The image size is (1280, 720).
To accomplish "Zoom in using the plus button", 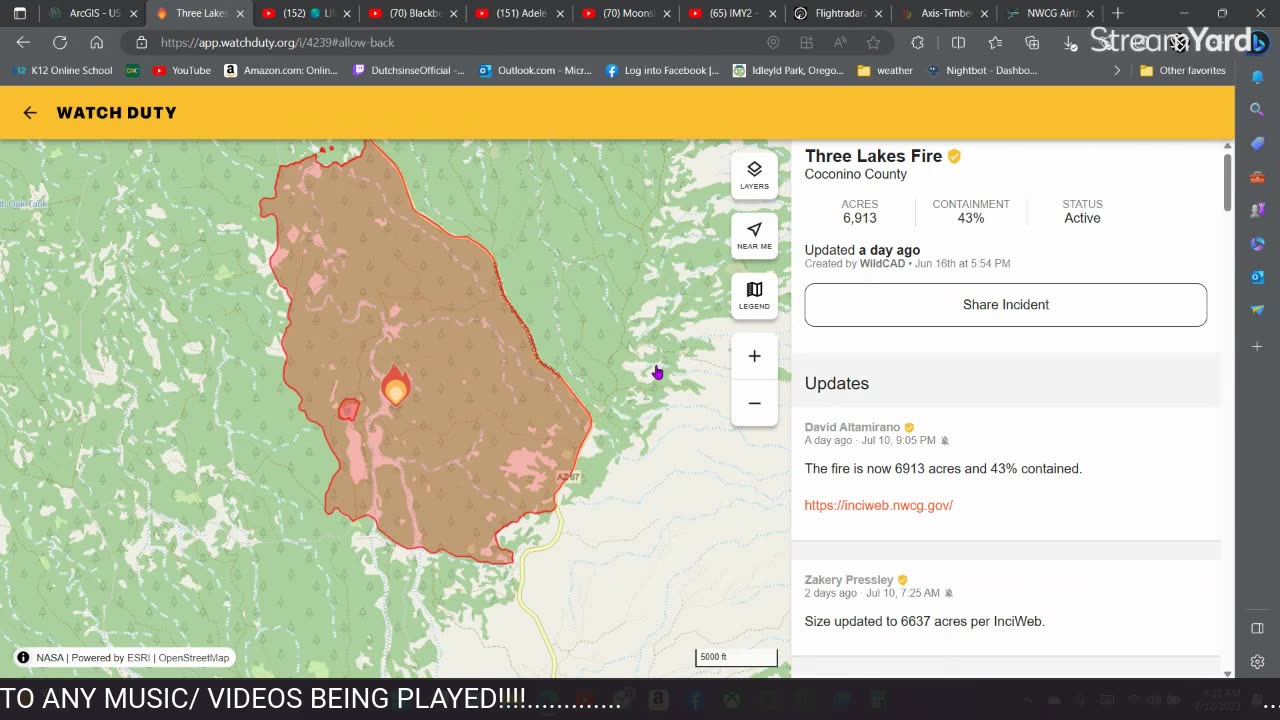I will pos(754,356).
